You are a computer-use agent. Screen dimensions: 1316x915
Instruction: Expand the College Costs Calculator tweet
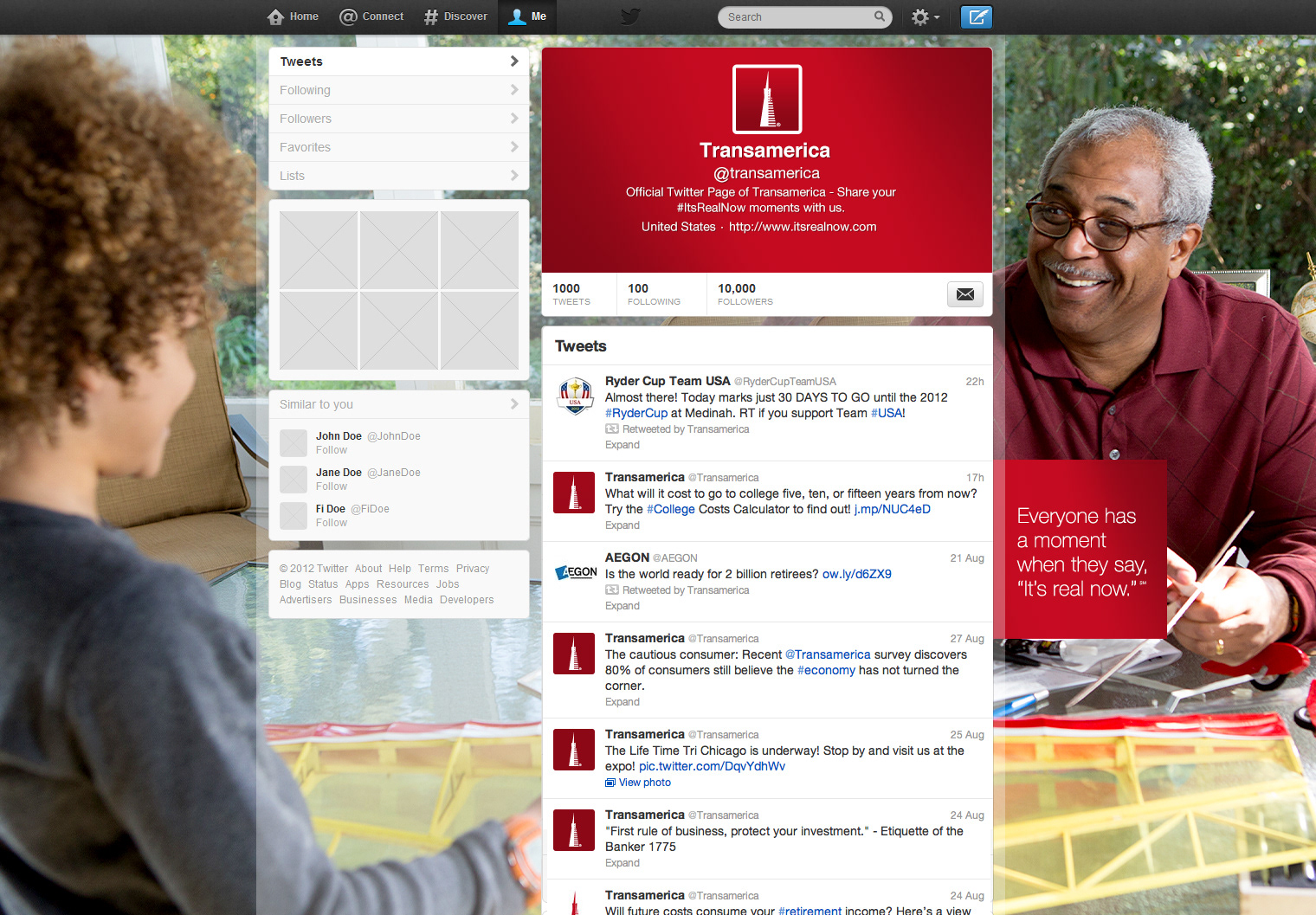click(x=623, y=525)
